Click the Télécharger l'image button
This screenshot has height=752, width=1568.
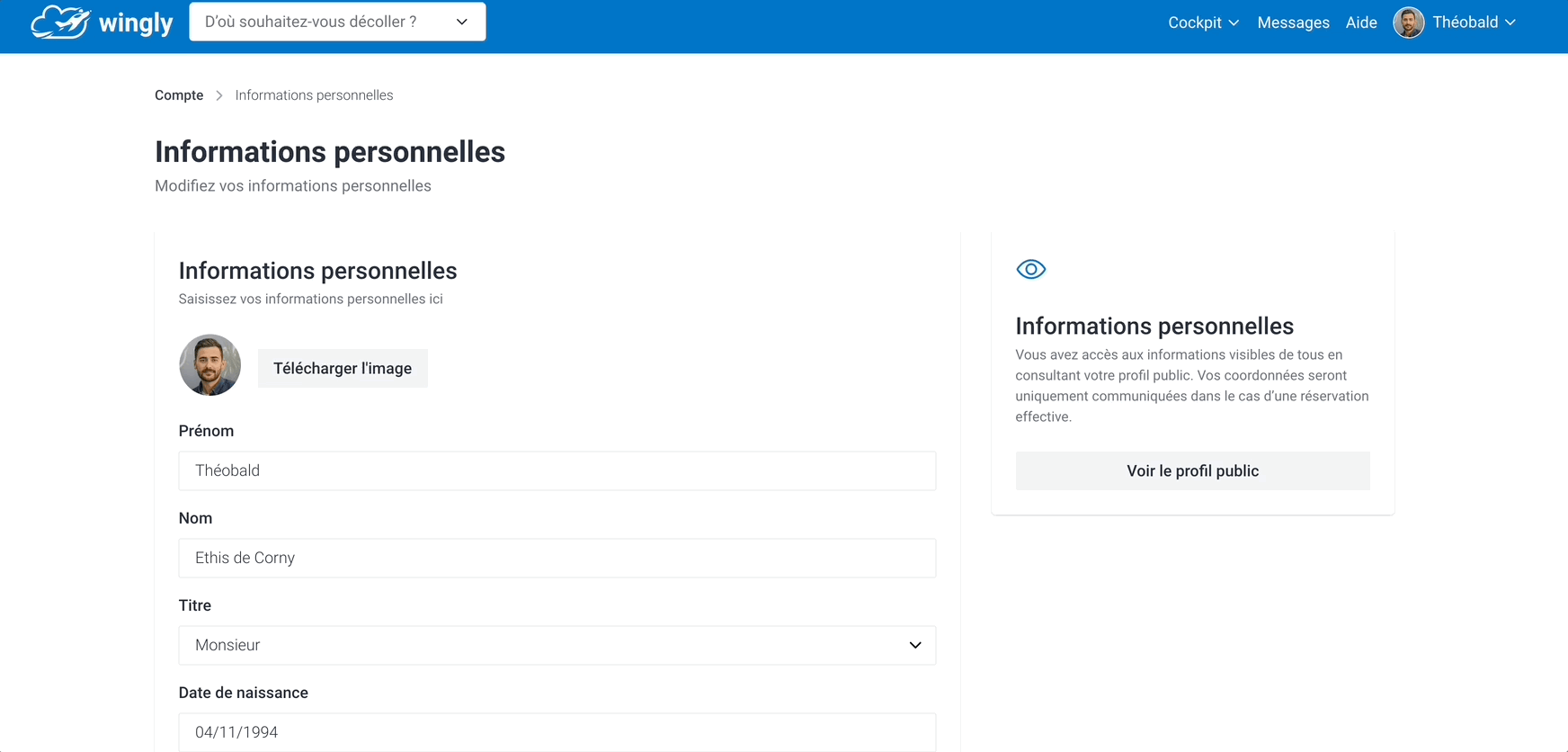pos(343,369)
